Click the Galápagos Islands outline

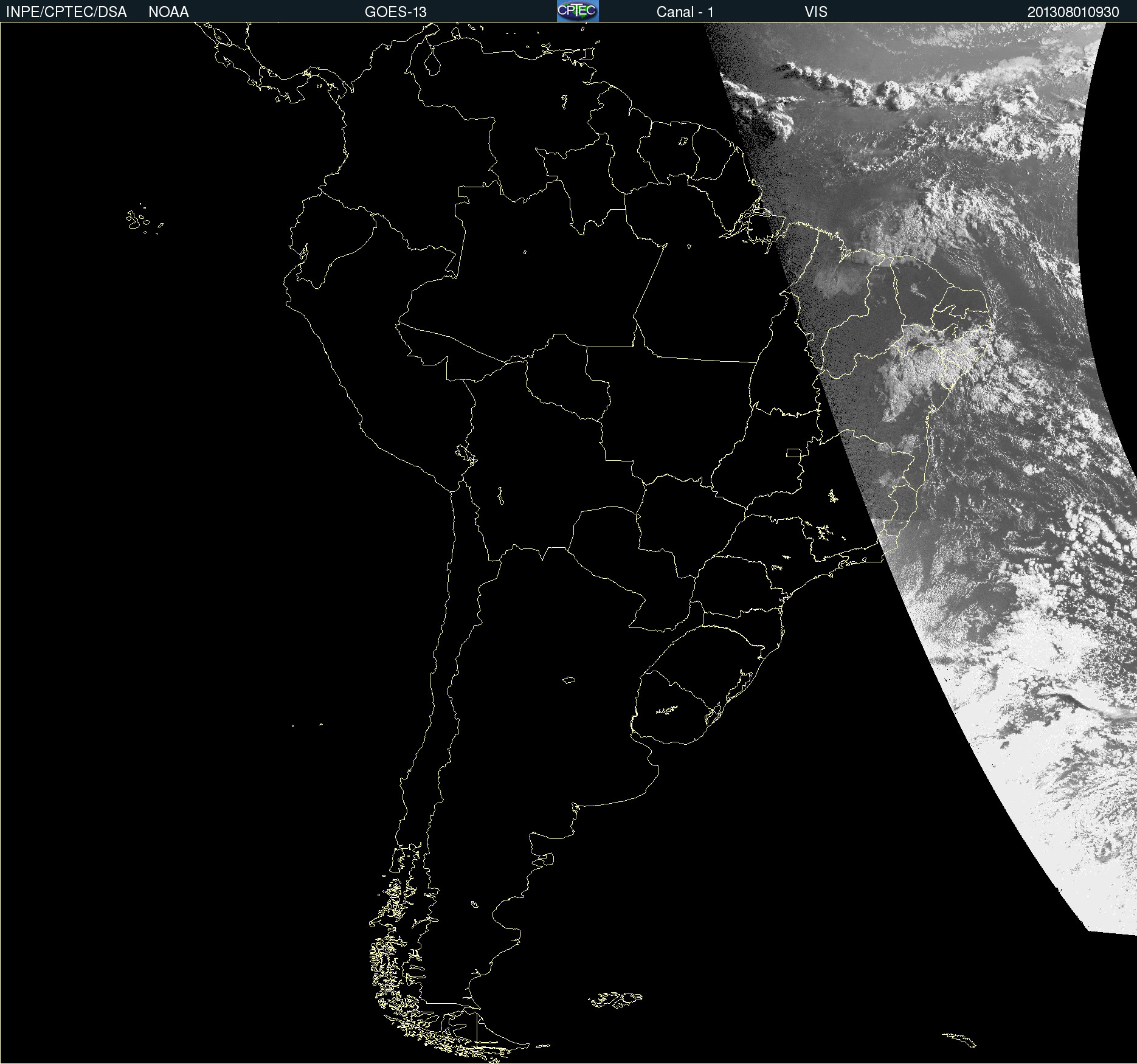point(137,220)
